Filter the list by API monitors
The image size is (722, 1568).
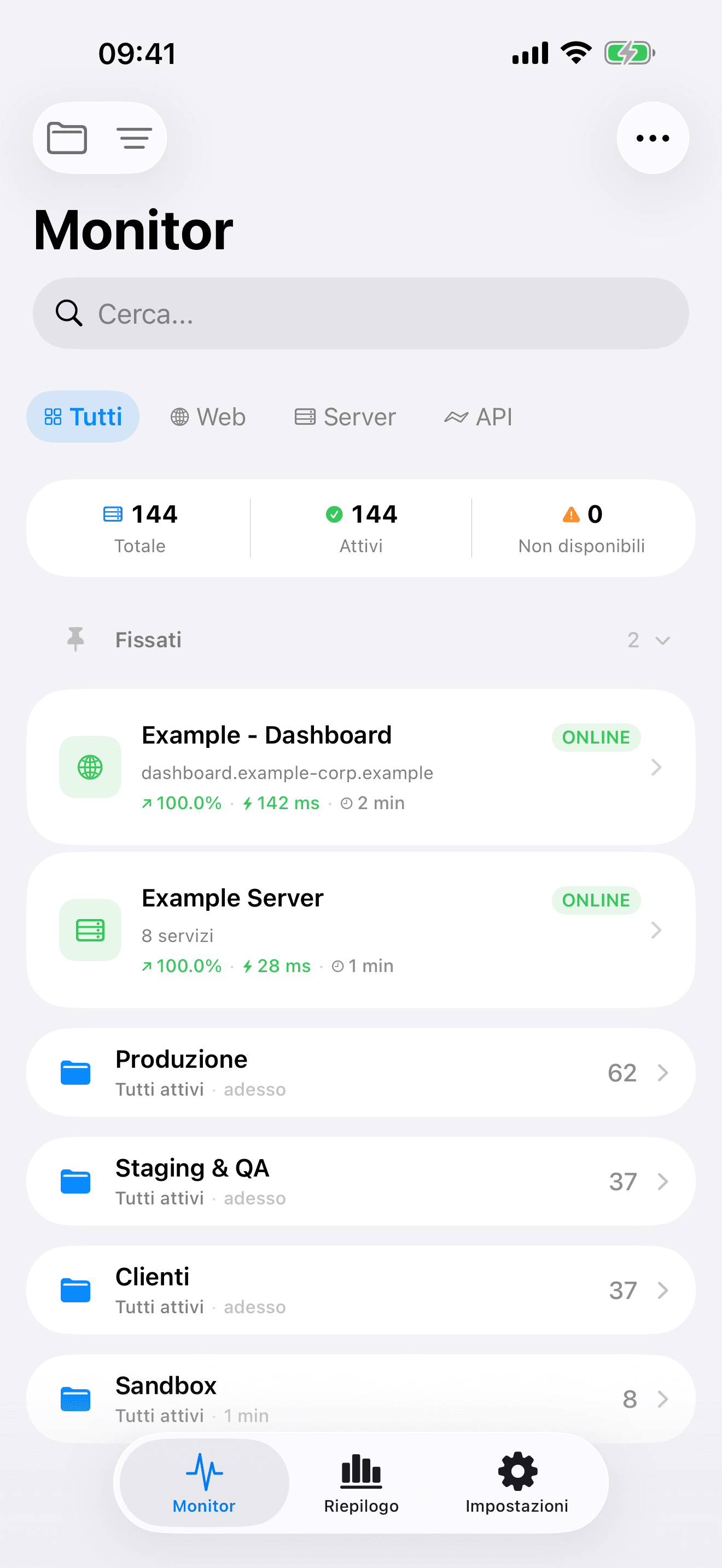479,417
